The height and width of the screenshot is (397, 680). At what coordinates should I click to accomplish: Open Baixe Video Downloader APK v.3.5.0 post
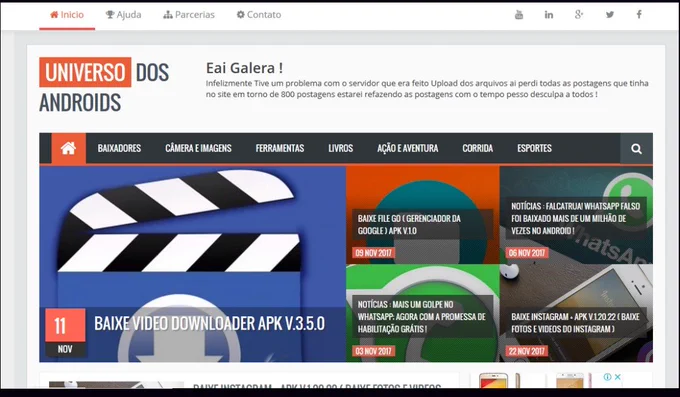[209, 324]
